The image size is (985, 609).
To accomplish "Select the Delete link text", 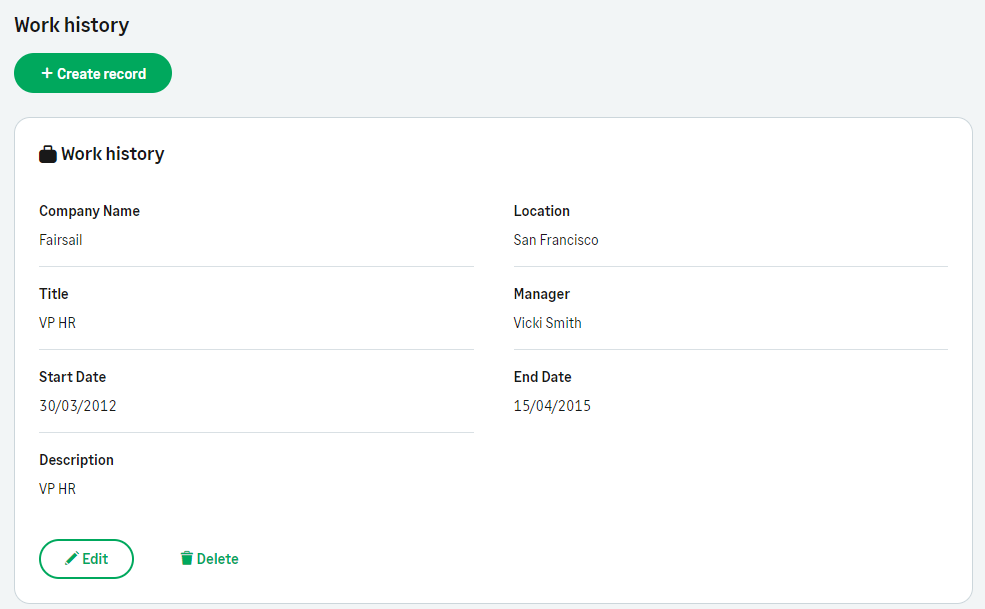I will [x=218, y=559].
